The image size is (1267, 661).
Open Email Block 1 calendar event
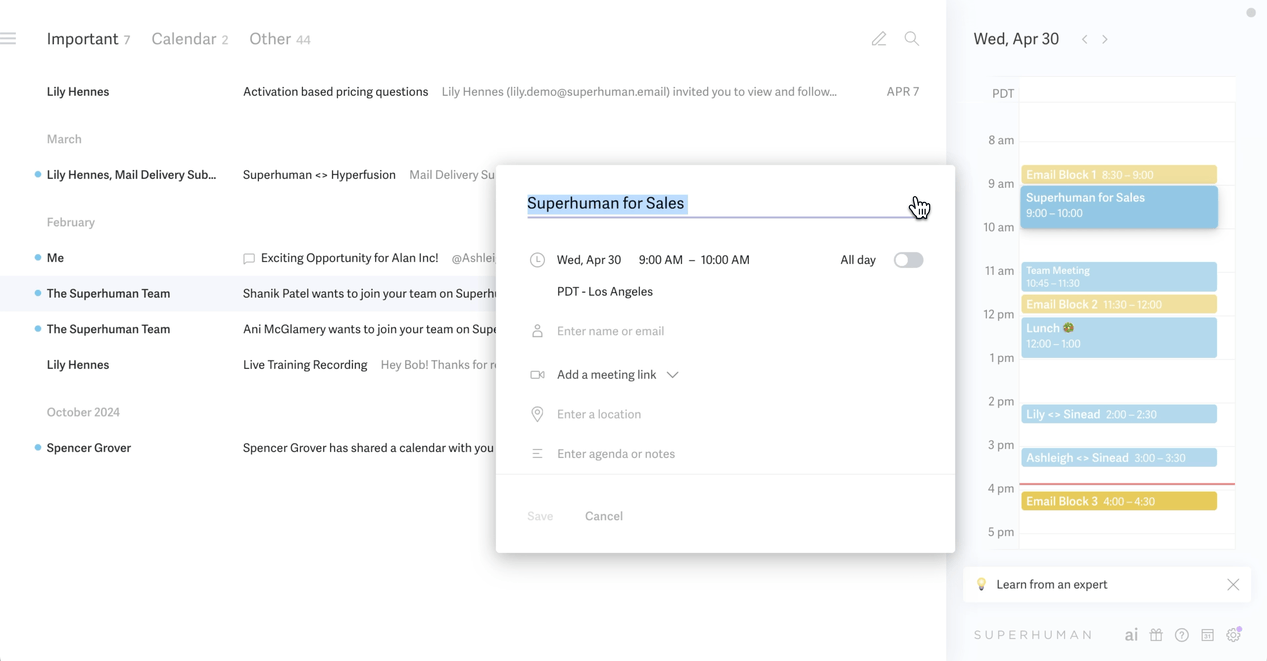1119,175
